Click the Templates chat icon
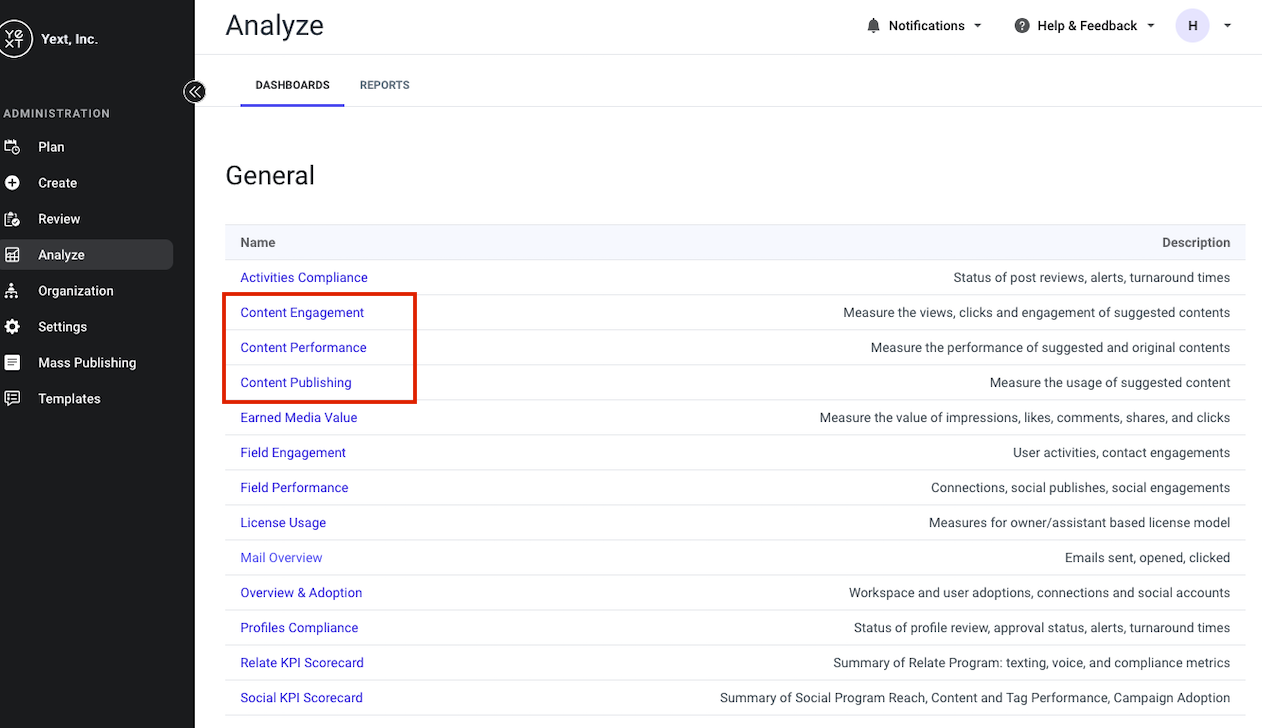Image resolution: width=1262 pixels, height=728 pixels. tap(12, 399)
